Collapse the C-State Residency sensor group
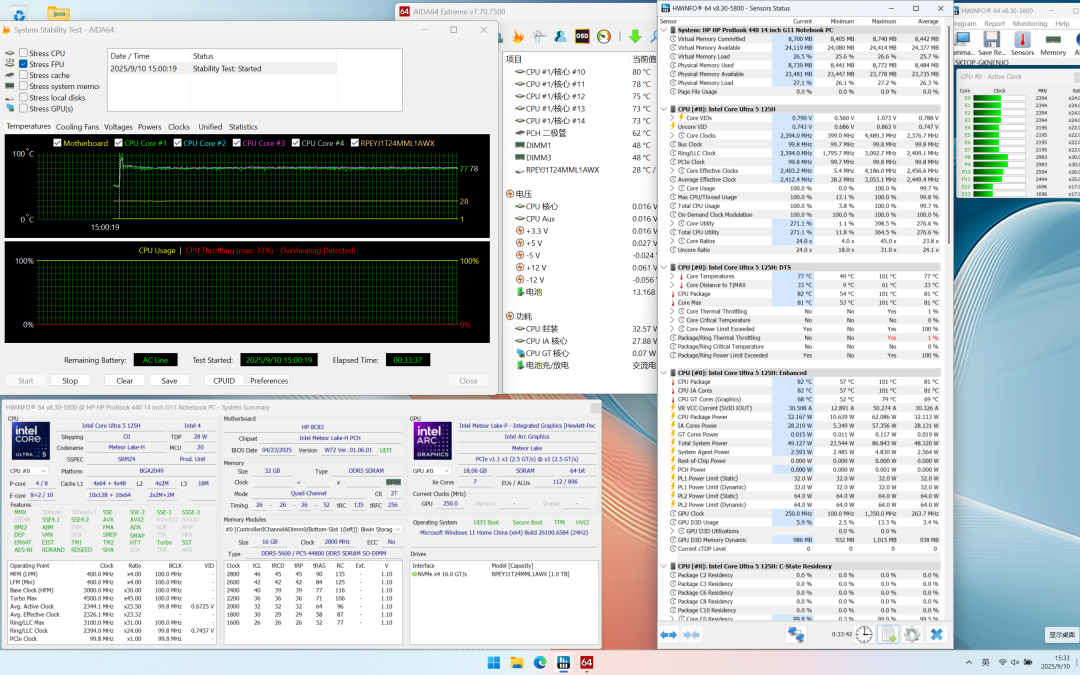 (x=664, y=566)
